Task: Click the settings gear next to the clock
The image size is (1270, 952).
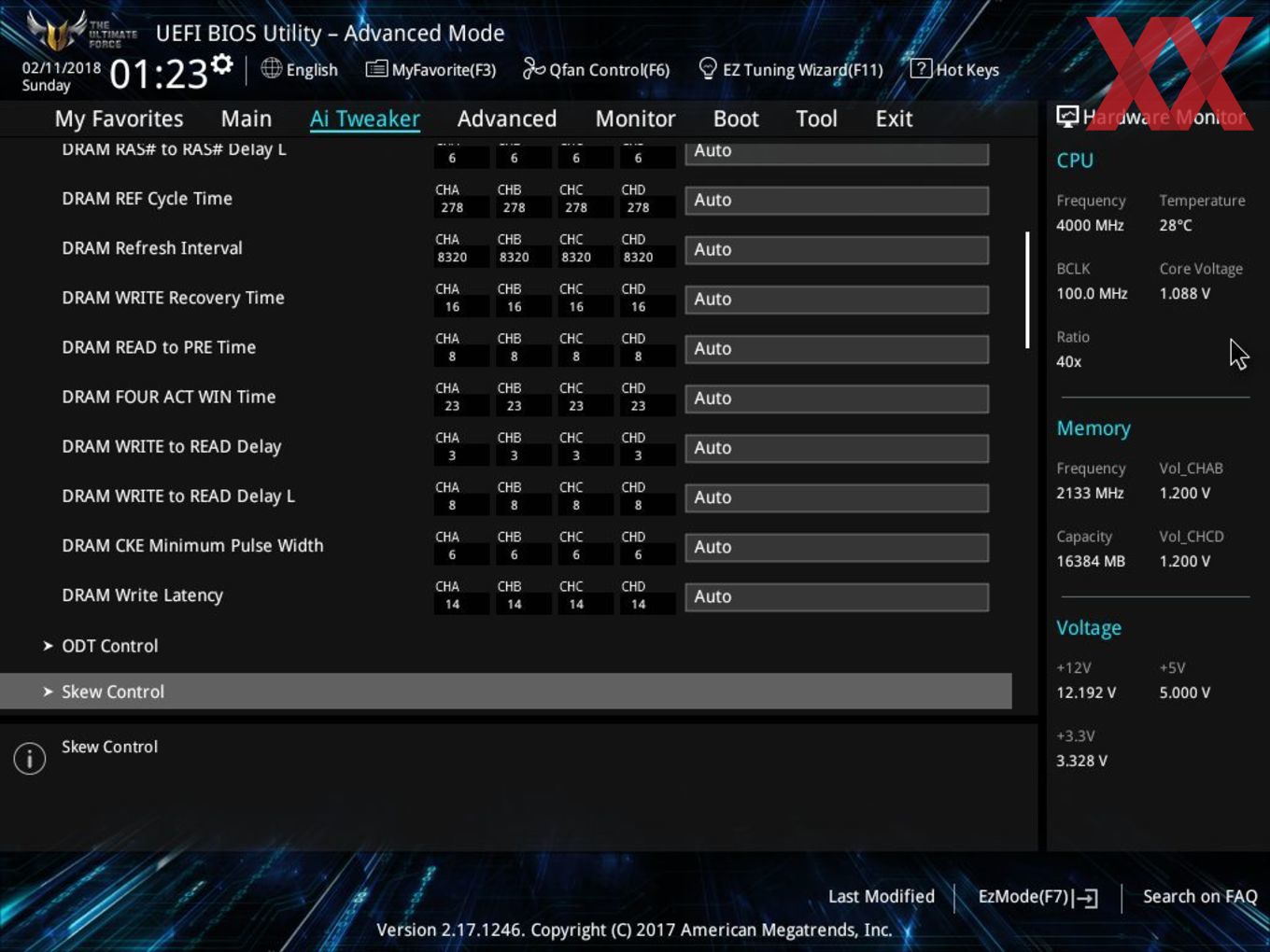Action: pos(221,64)
